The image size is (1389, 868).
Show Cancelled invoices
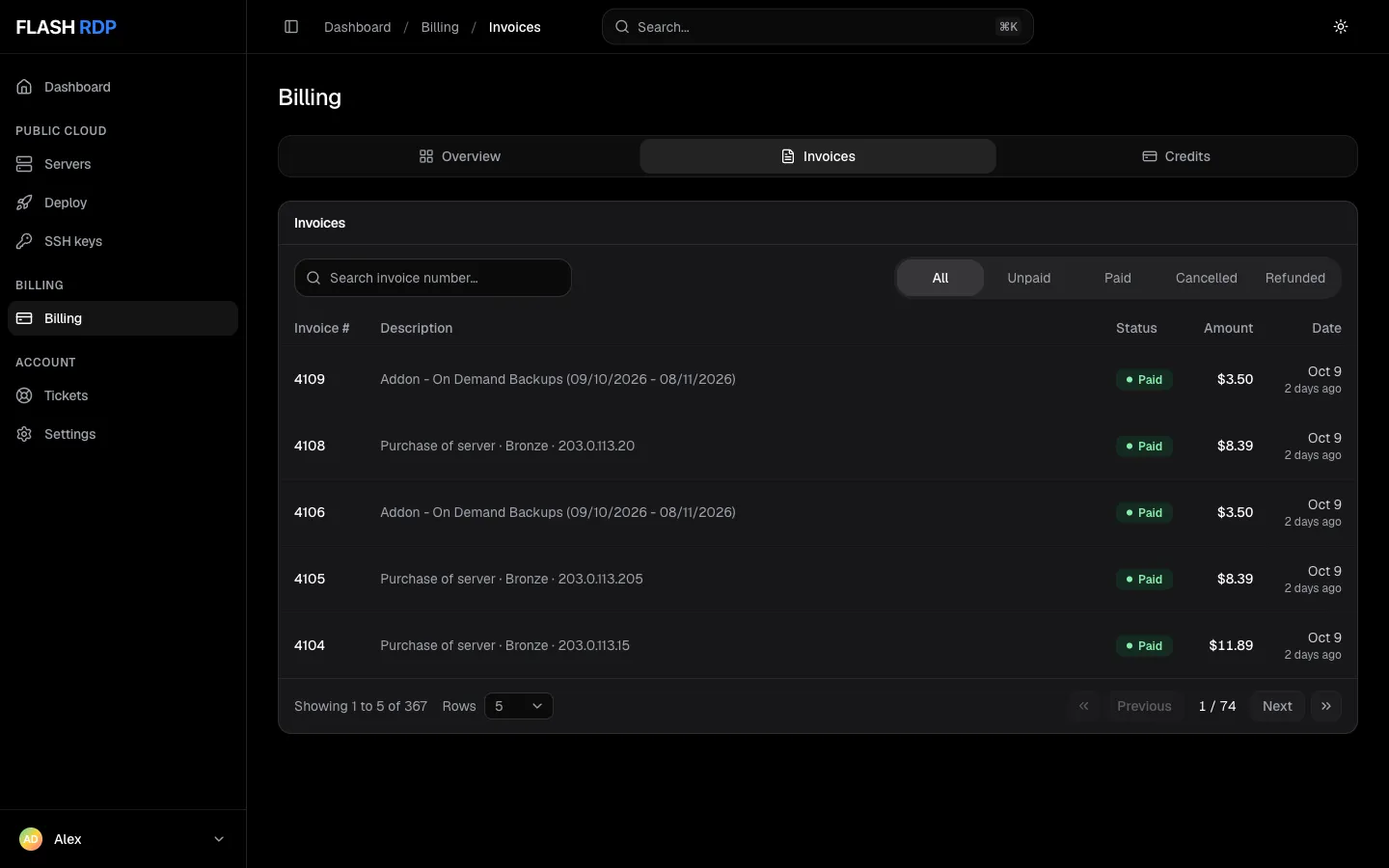tap(1207, 278)
